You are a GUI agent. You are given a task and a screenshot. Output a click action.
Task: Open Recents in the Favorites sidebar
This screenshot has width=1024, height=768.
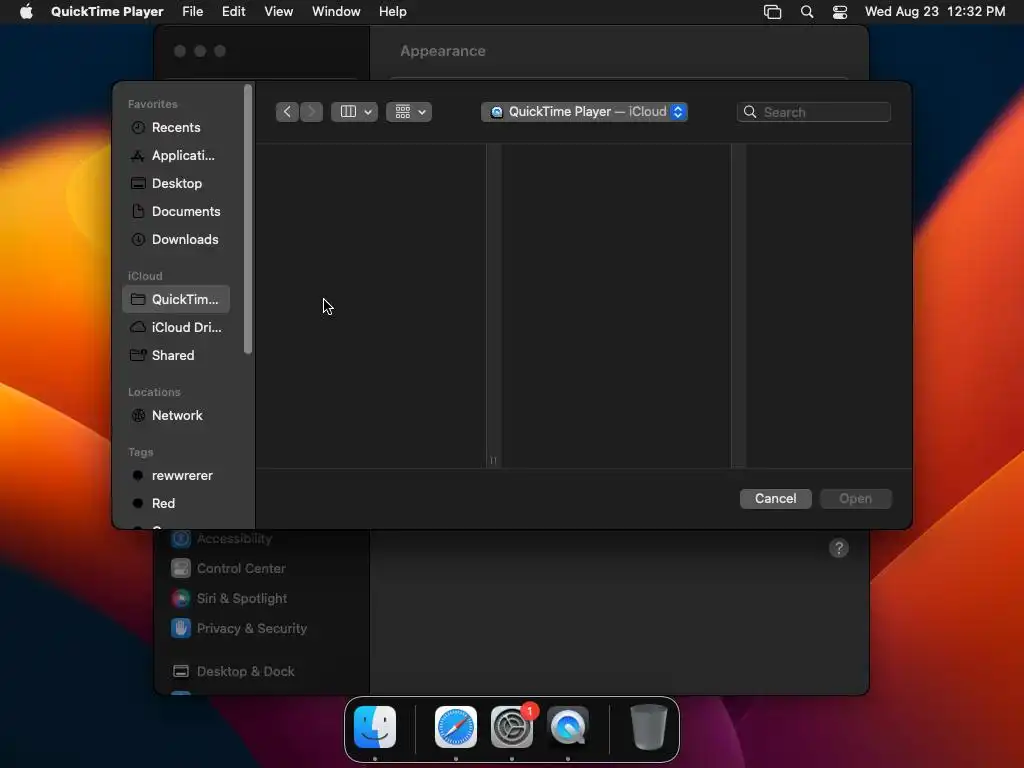(176, 127)
